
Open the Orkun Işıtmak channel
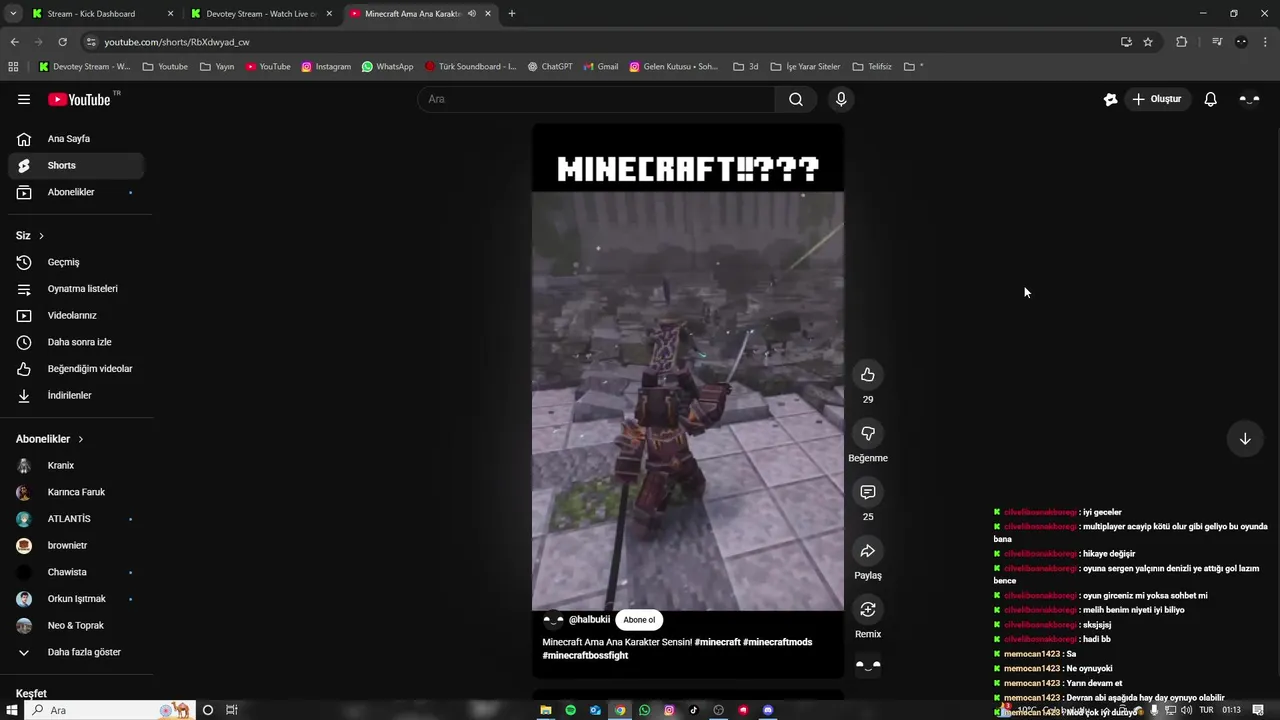[76, 599]
